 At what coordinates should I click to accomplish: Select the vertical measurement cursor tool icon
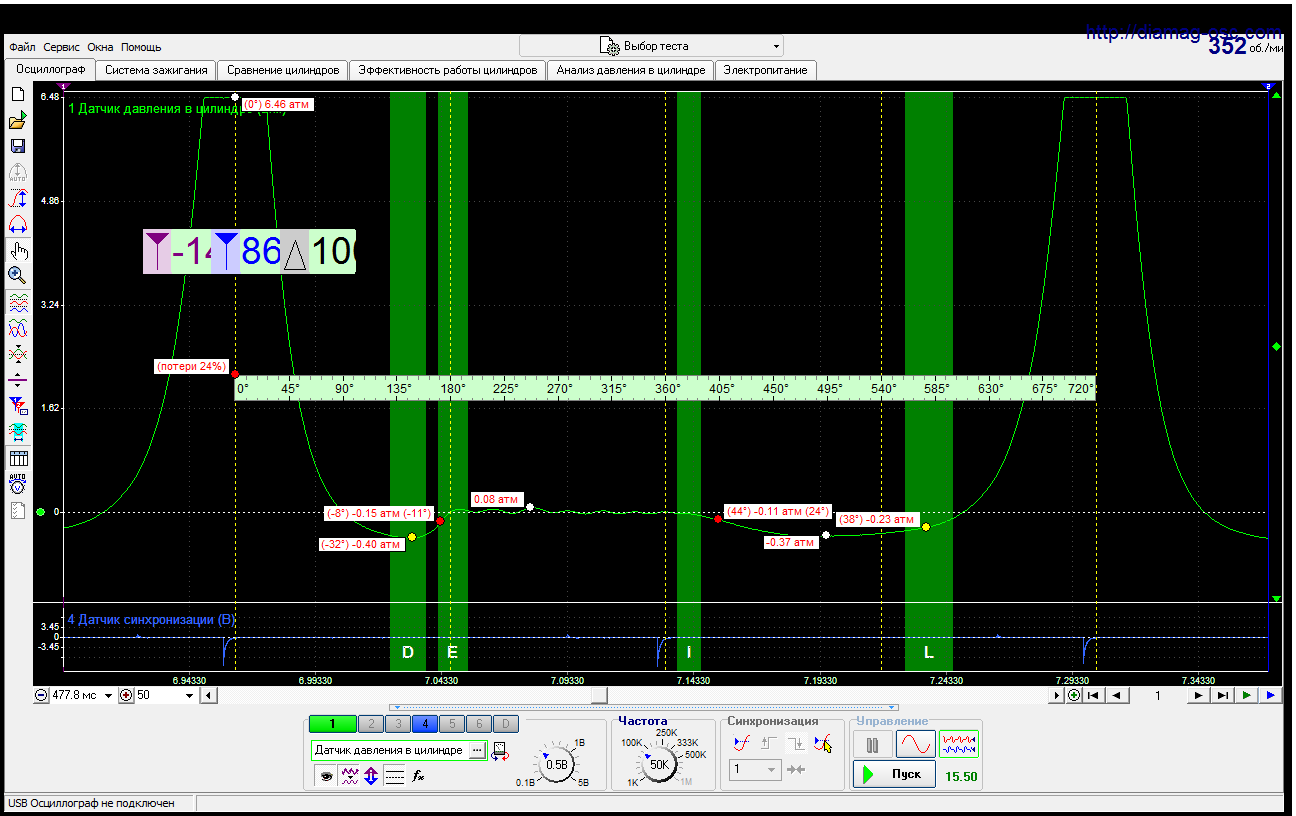tap(17, 198)
